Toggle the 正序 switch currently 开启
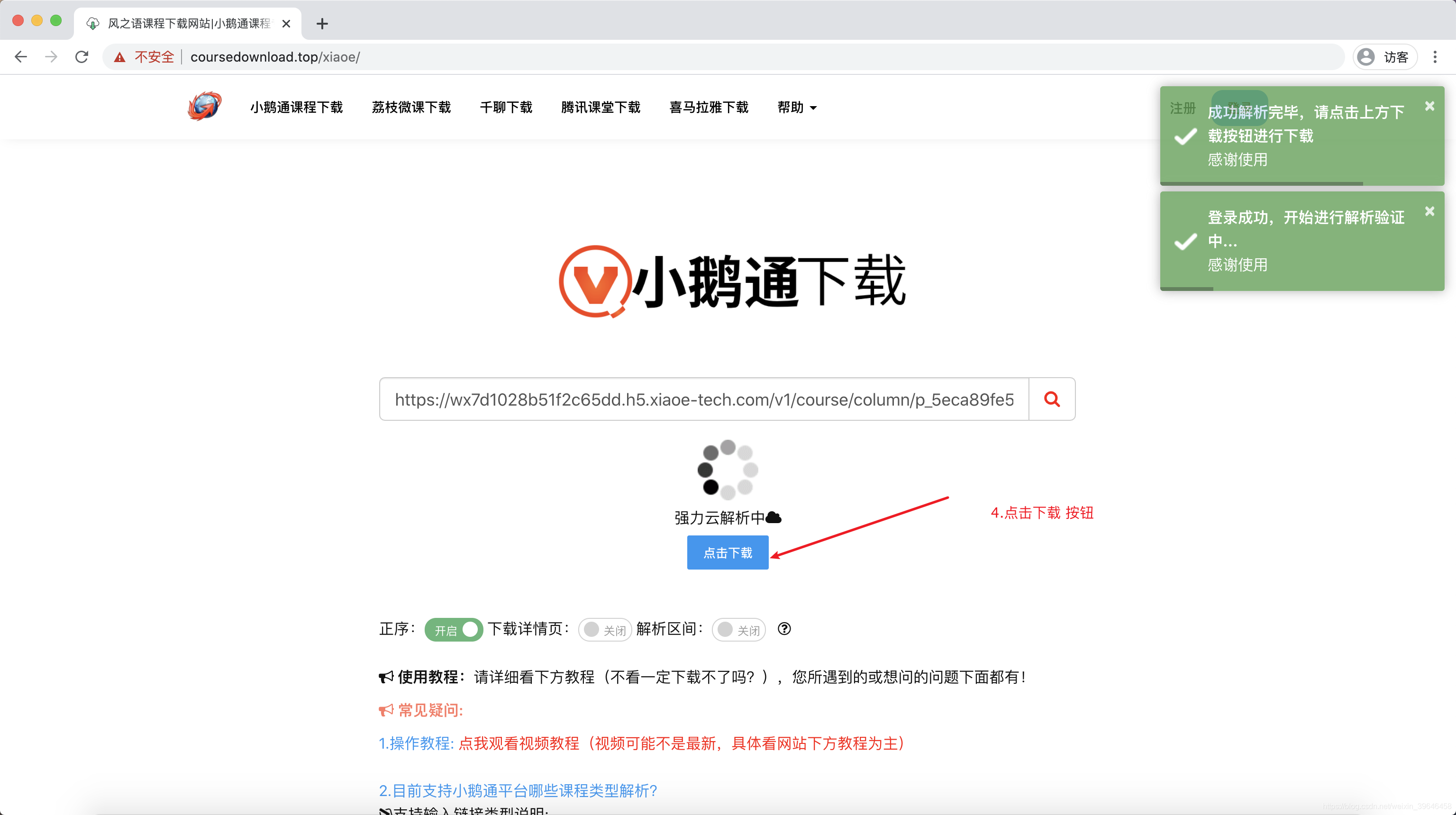Viewport: 1456px width, 815px height. 453,630
